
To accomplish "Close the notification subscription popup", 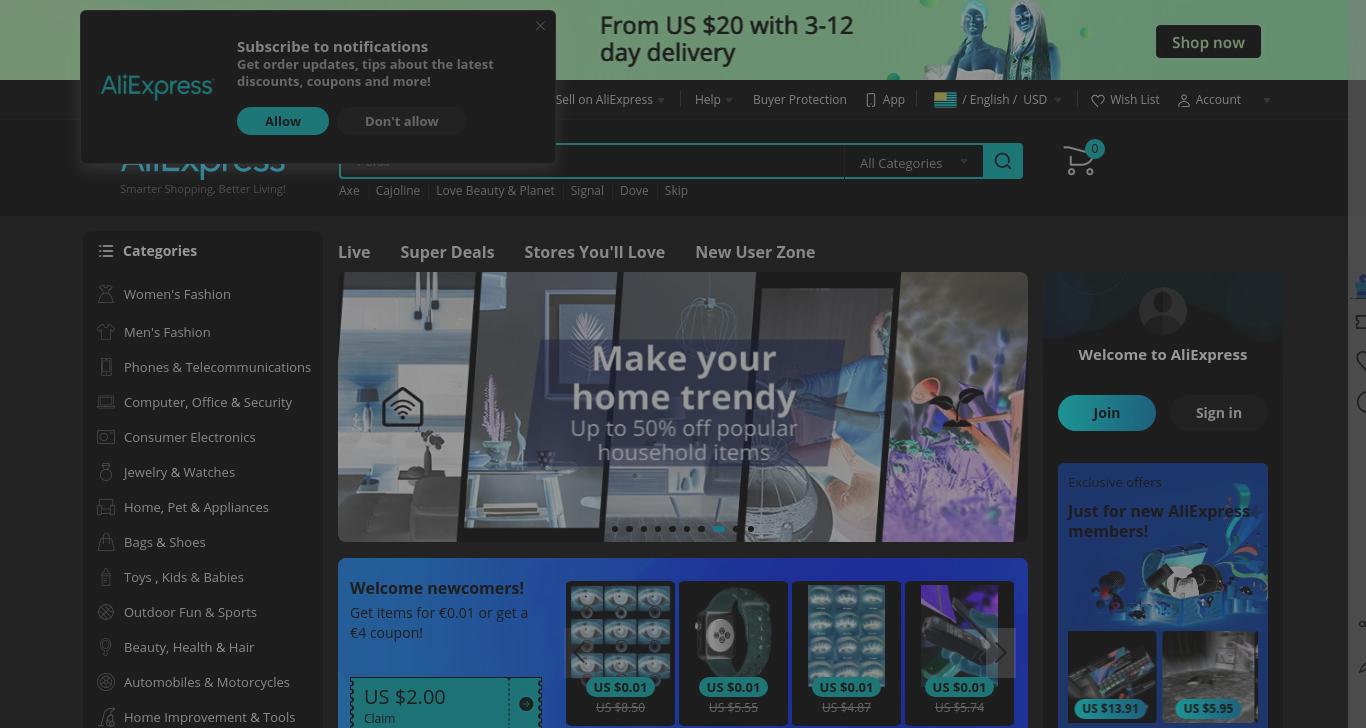I will click(541, 26).
